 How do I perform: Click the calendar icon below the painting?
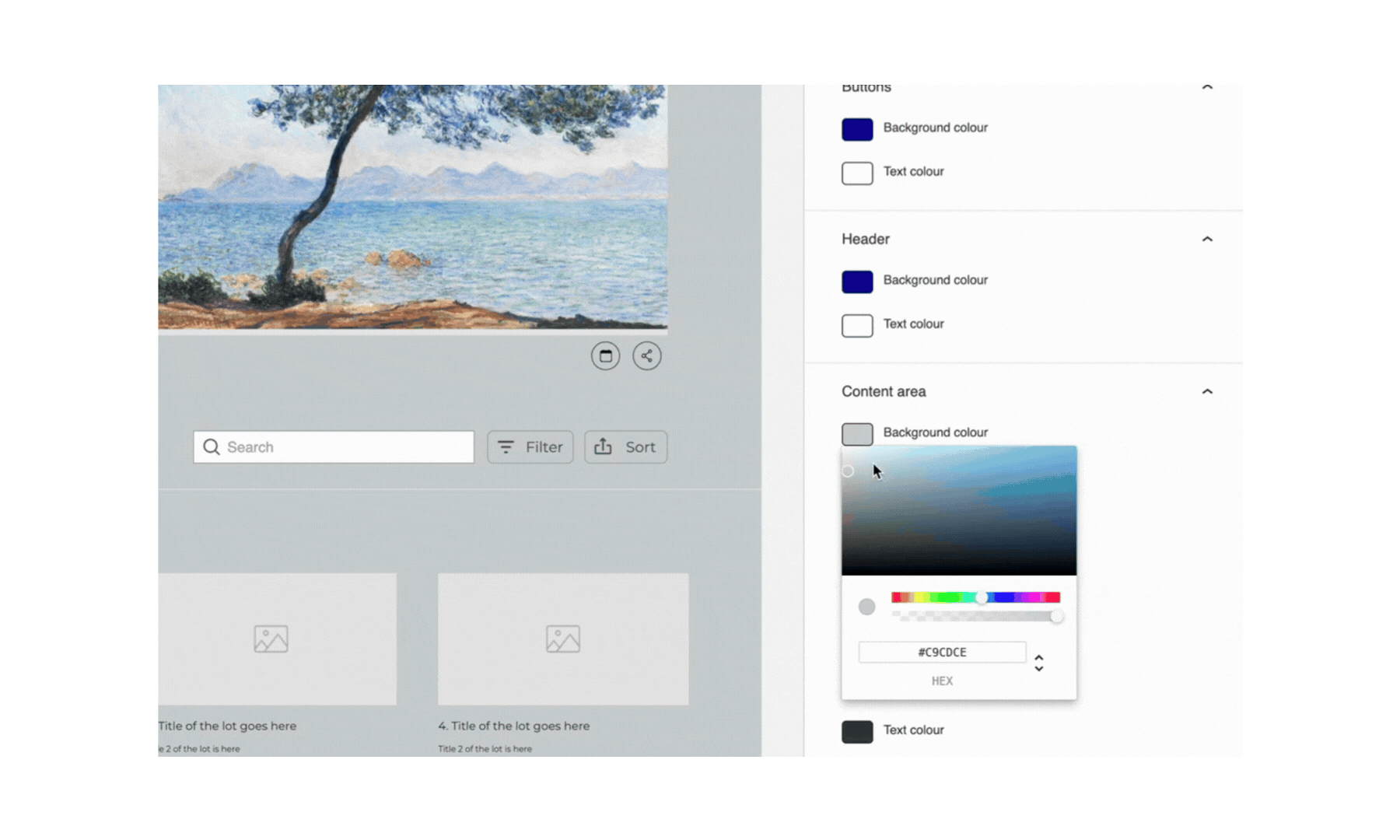tap(605, 356)
